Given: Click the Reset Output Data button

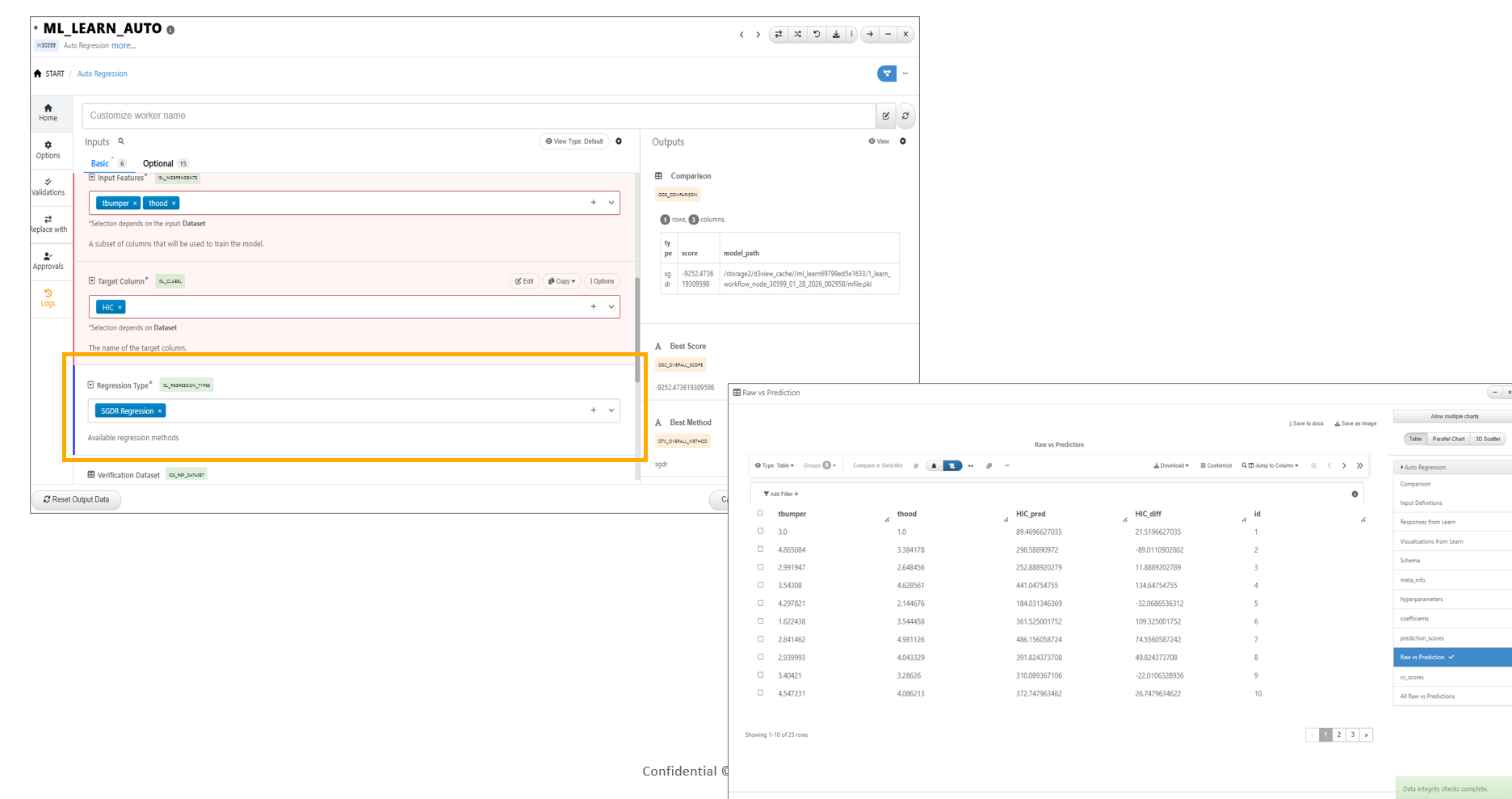Looking at the screenshot, I should click(77, 499).
